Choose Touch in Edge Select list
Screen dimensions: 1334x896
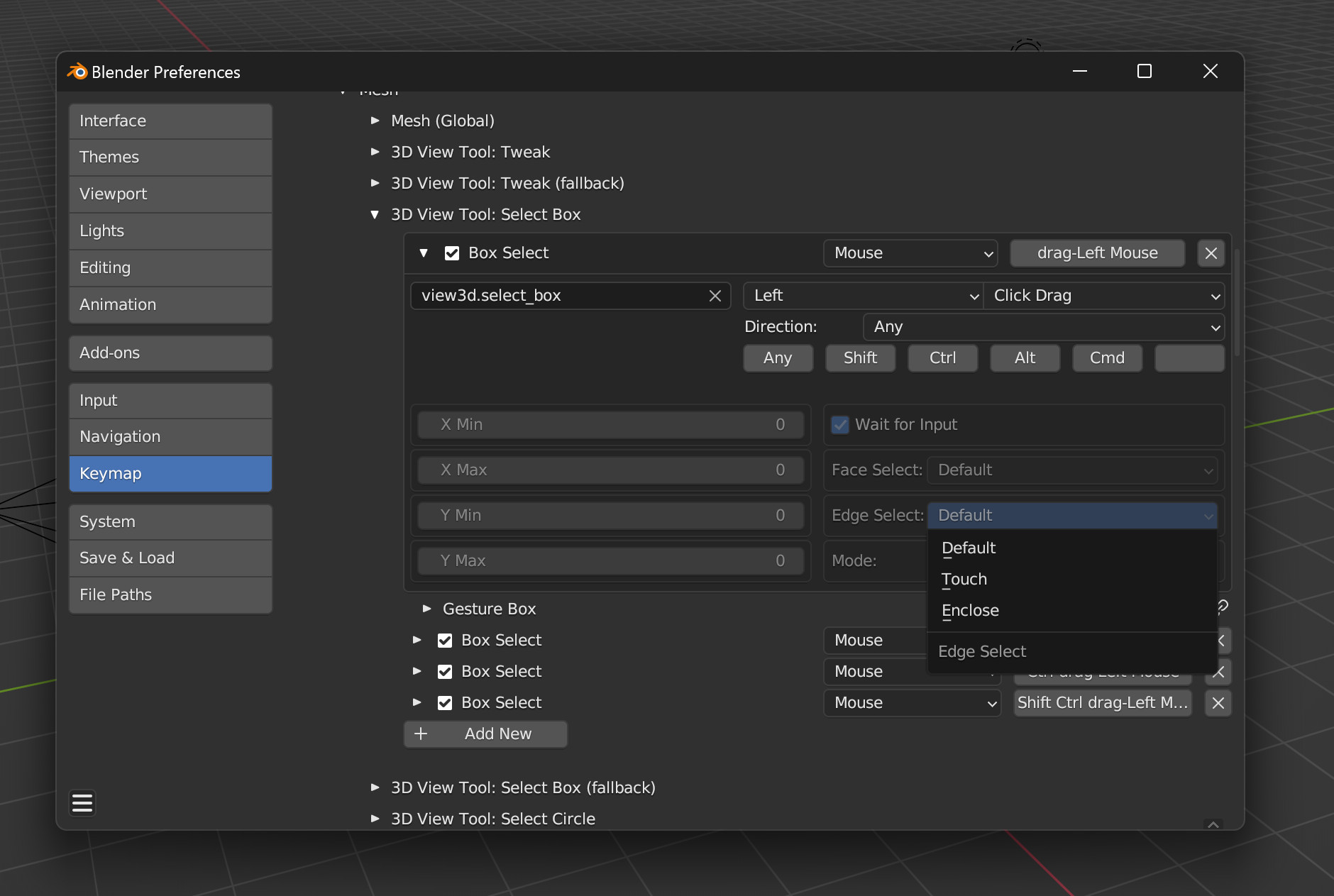click(x=1072, y=580)
